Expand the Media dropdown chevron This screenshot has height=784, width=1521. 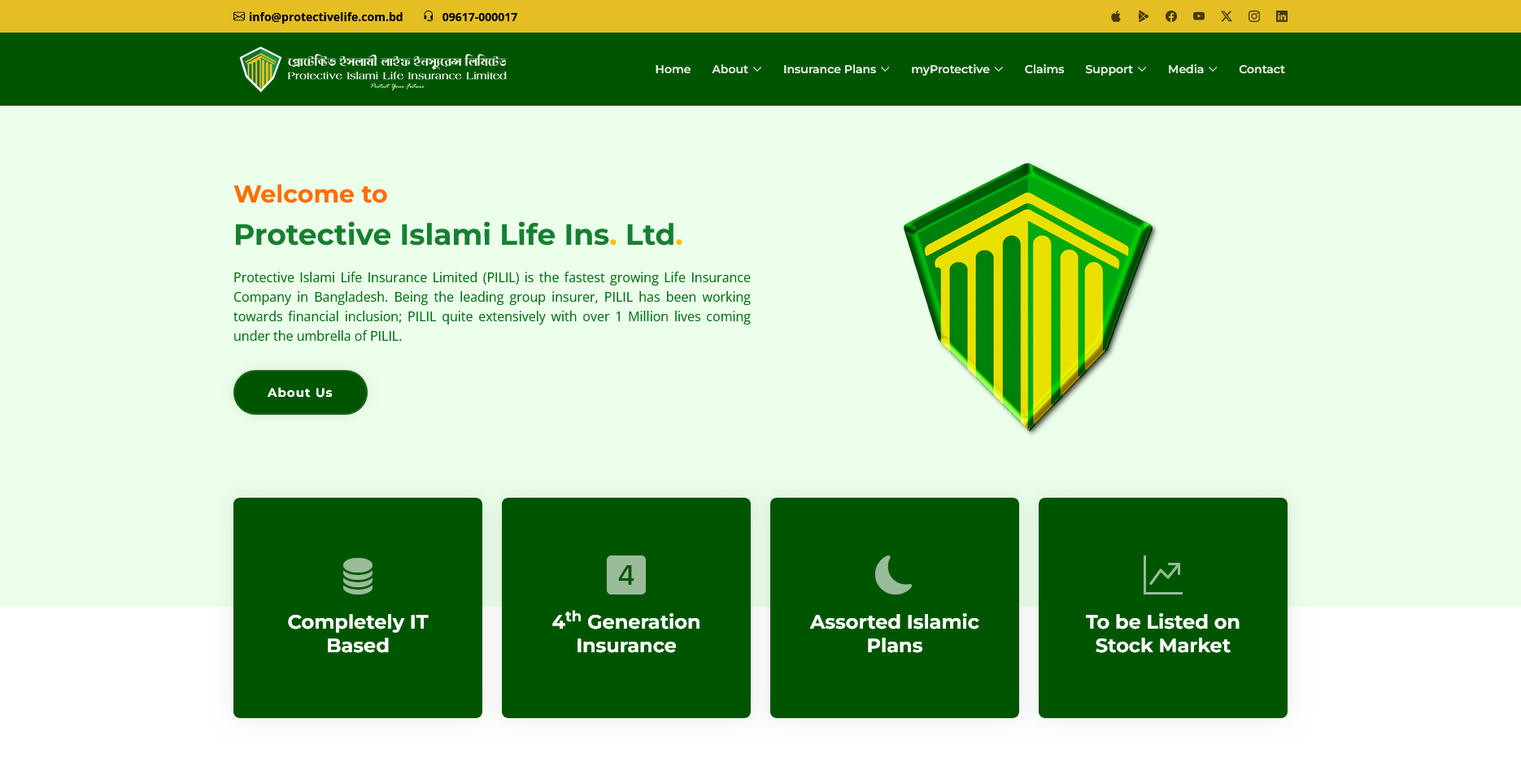click(1213, 70)
